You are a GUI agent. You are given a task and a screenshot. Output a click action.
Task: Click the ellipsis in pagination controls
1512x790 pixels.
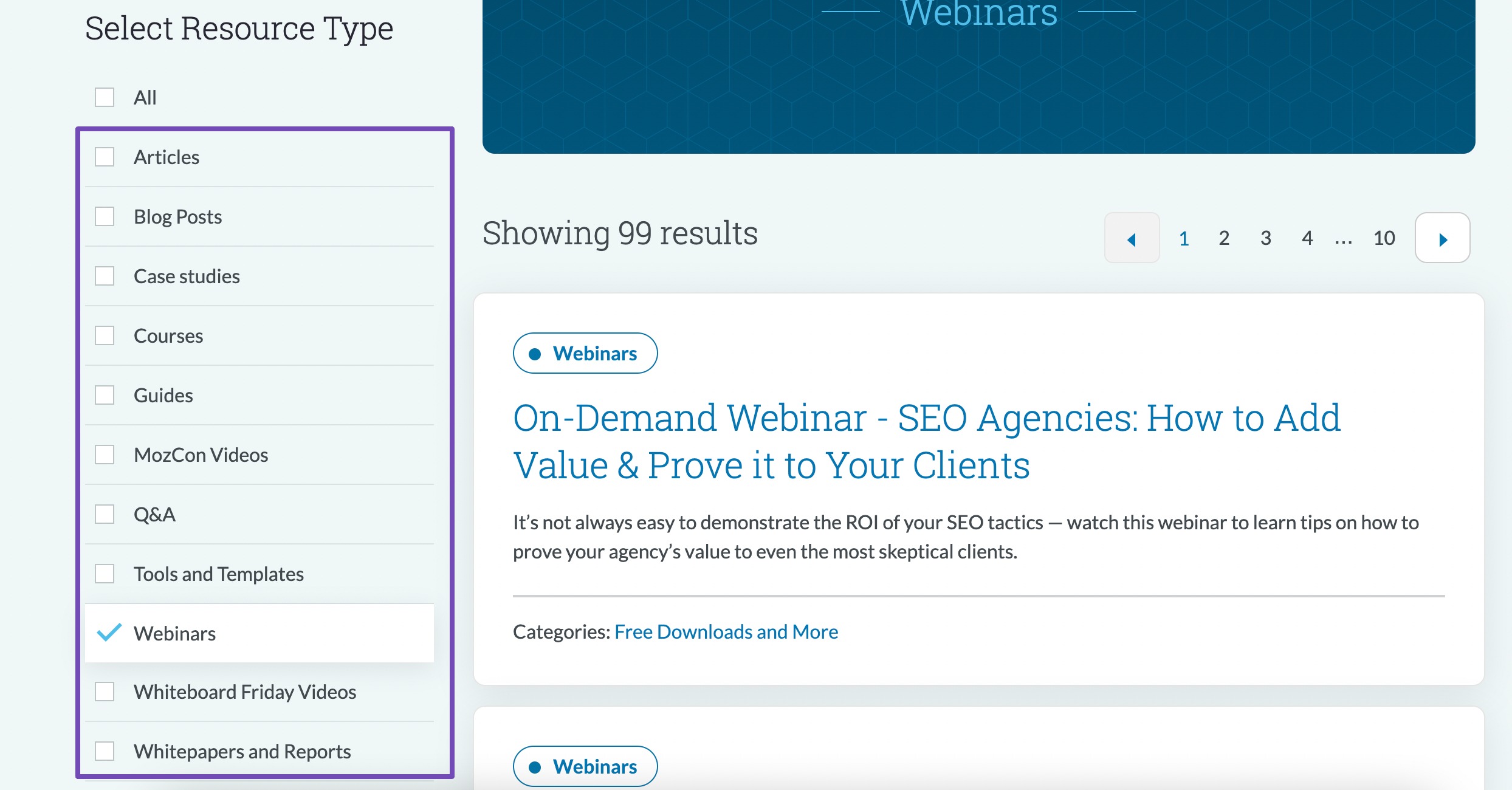coord(1342,238)
